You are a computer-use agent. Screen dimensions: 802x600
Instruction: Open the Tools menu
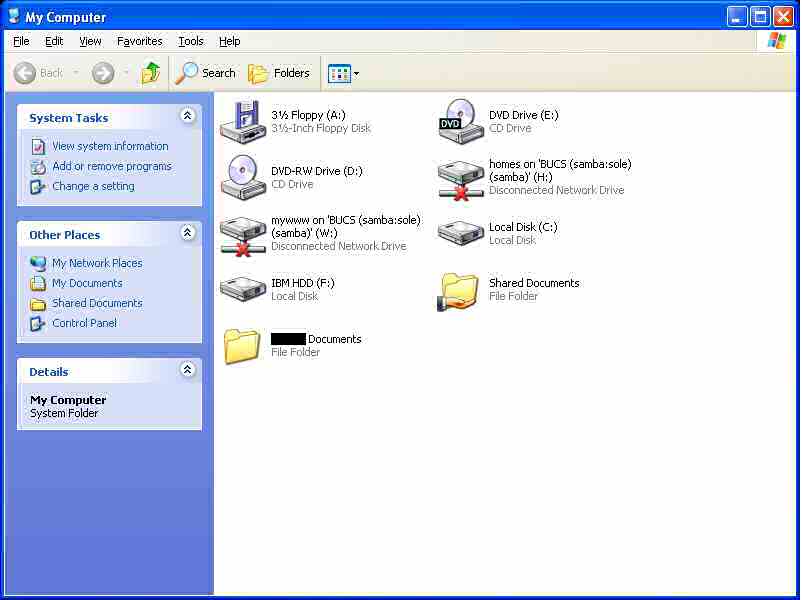191,41
